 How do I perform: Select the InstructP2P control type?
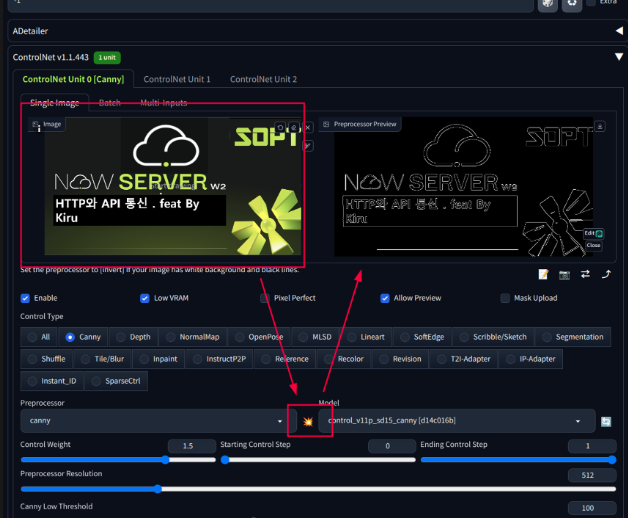point(219,359)
